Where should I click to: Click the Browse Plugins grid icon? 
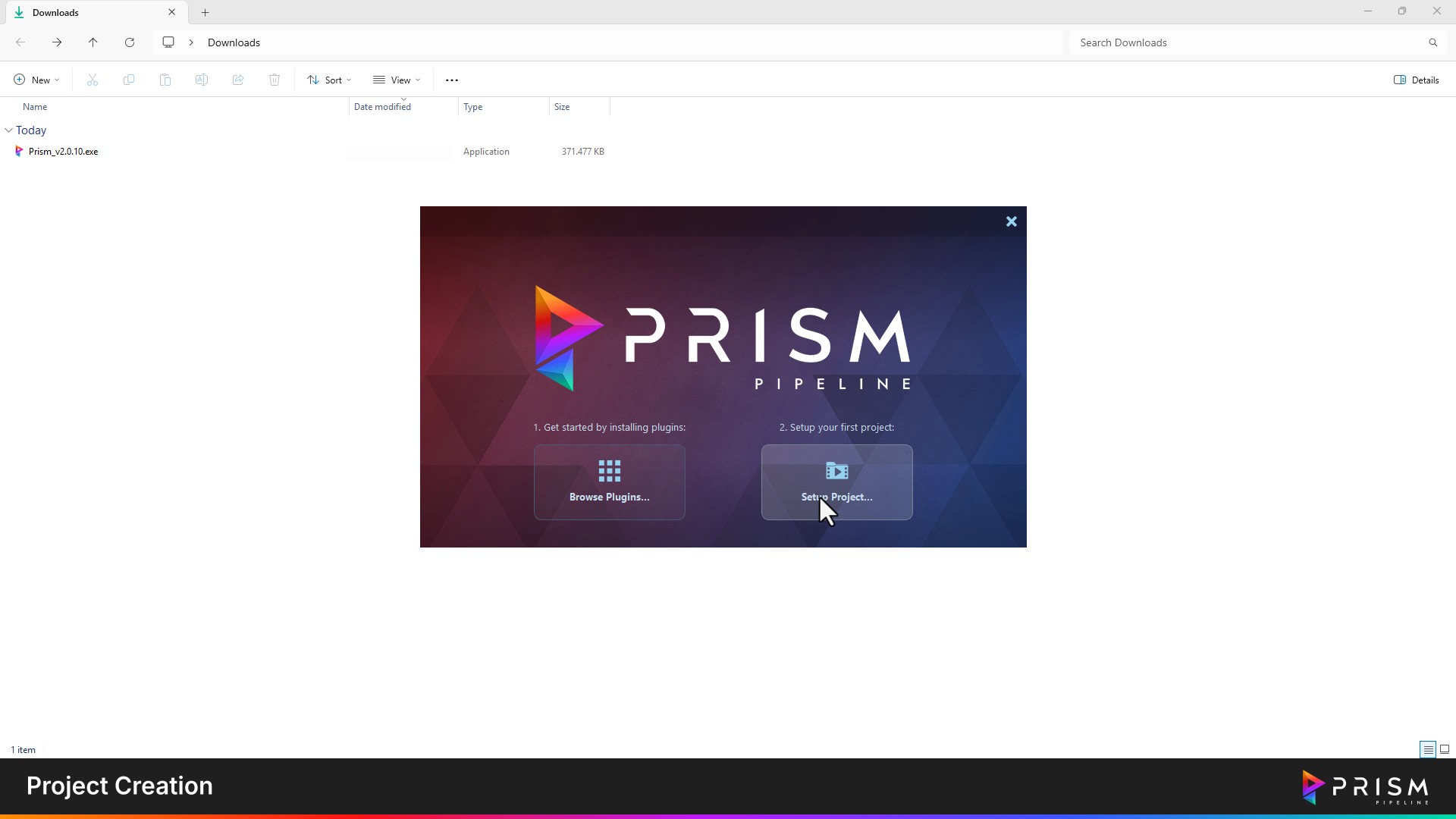[609, 471]
